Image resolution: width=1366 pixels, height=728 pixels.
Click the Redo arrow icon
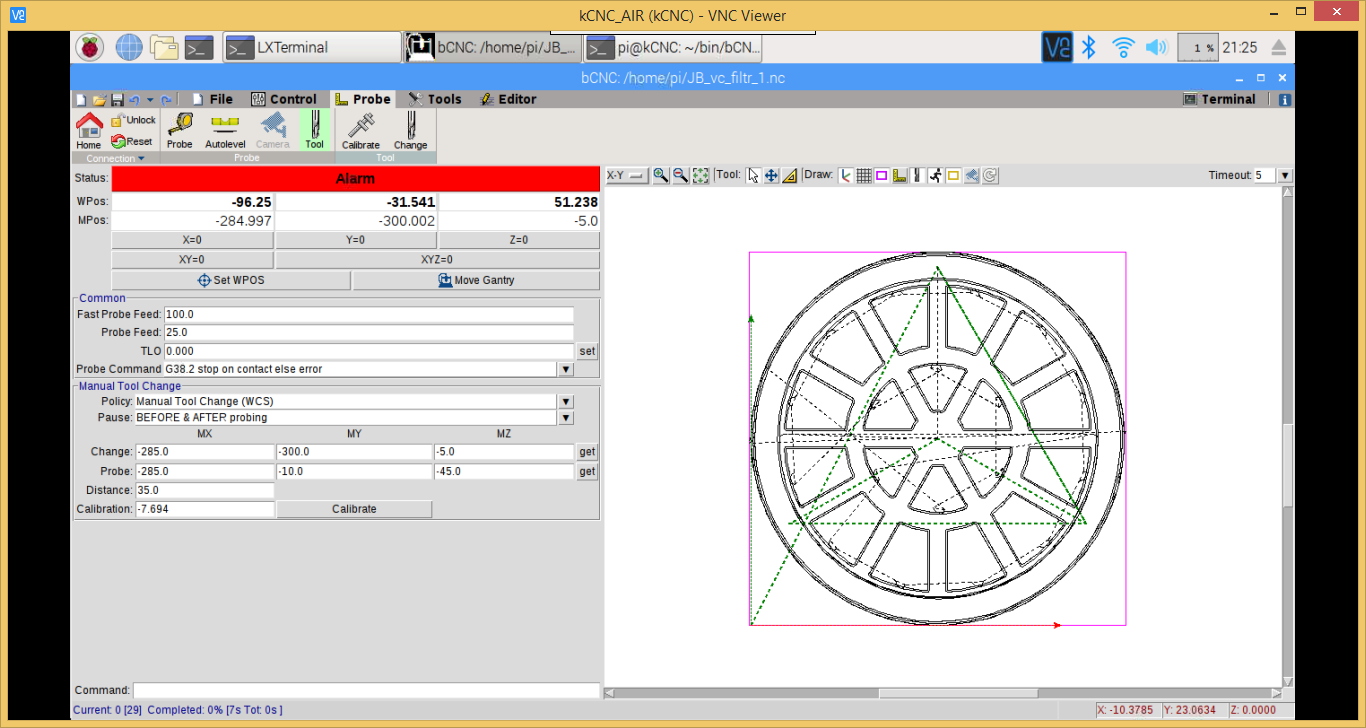(x=166, y=100)
